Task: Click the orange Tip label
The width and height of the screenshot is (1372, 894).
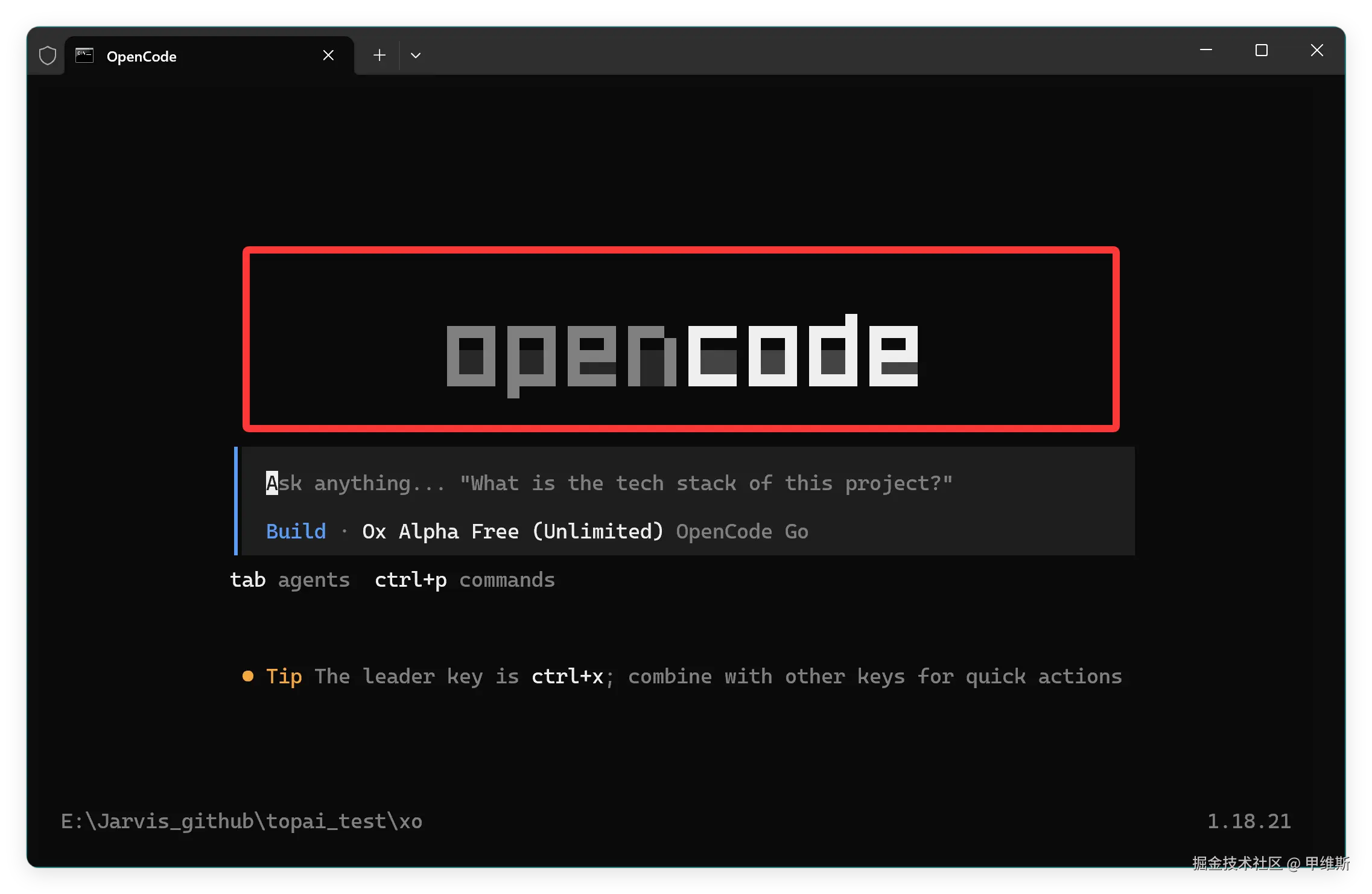Action: click(x=284, y=677)
